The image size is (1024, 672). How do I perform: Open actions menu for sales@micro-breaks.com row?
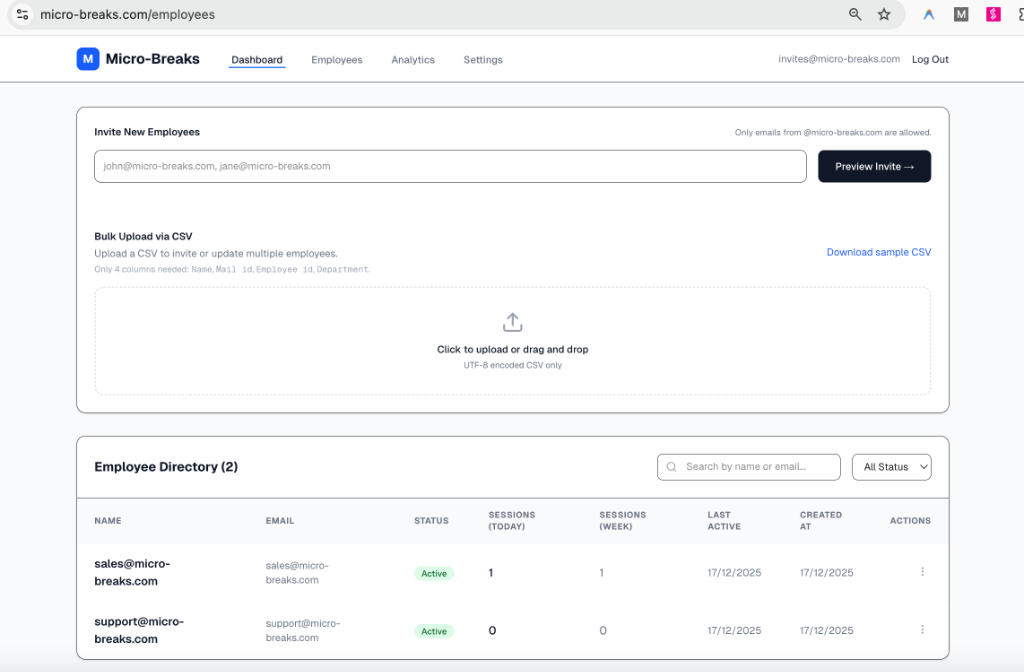(x=921, y=572)
